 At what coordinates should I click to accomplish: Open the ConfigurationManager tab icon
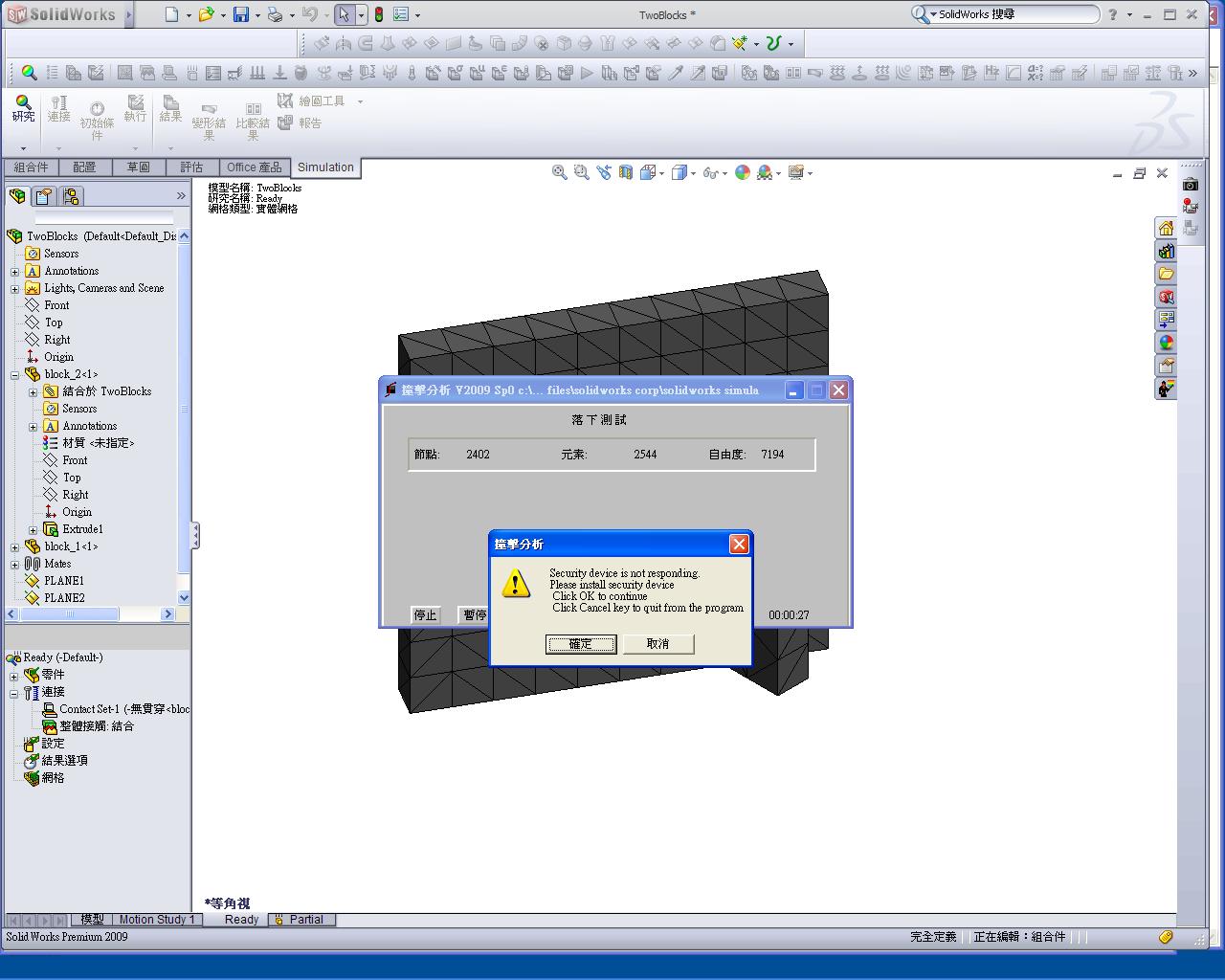click(x=71, y=196)
